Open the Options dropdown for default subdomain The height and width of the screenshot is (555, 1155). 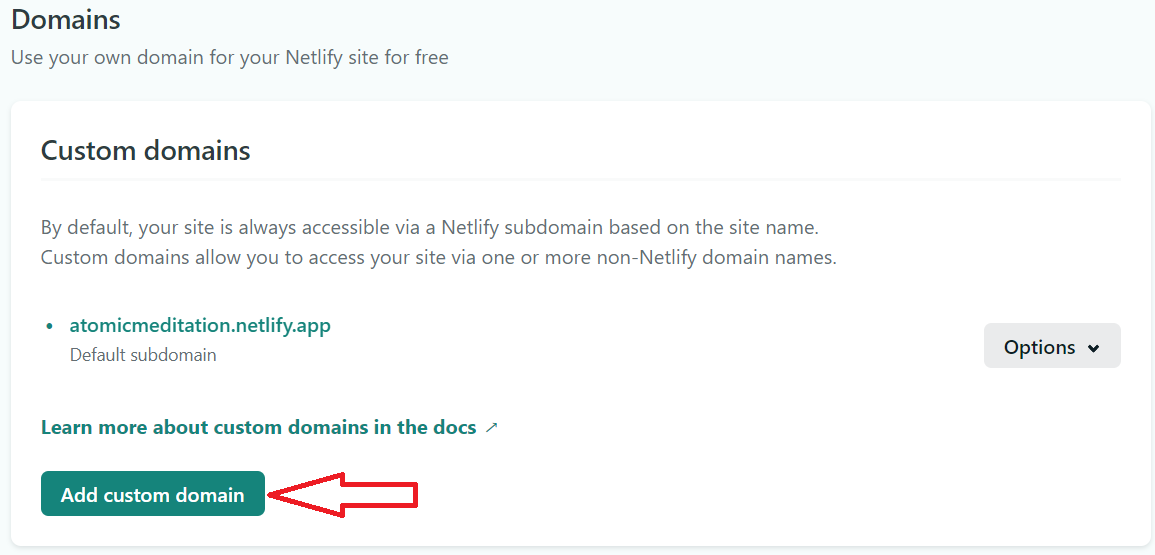point(1052,346)
